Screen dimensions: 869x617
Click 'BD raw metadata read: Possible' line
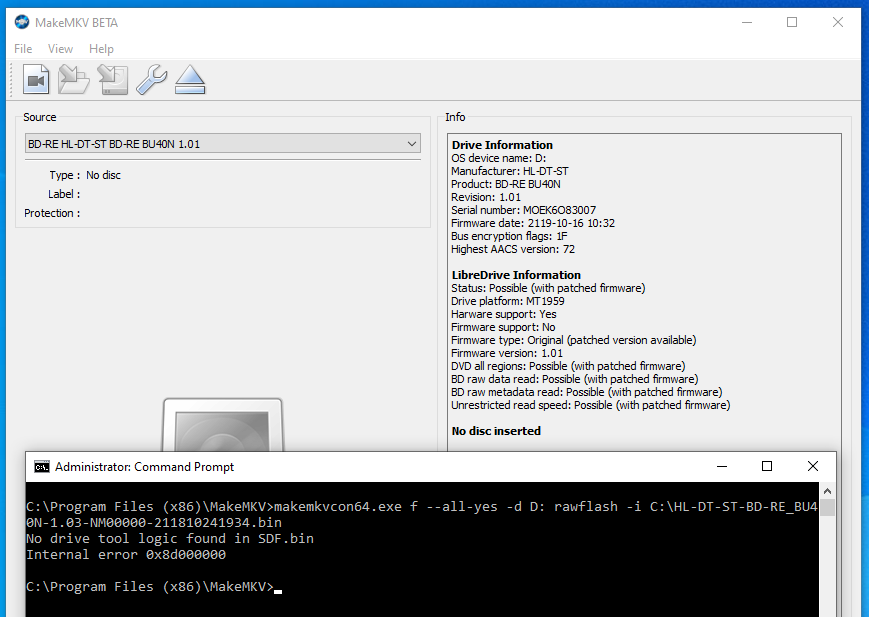coord(587,392)
